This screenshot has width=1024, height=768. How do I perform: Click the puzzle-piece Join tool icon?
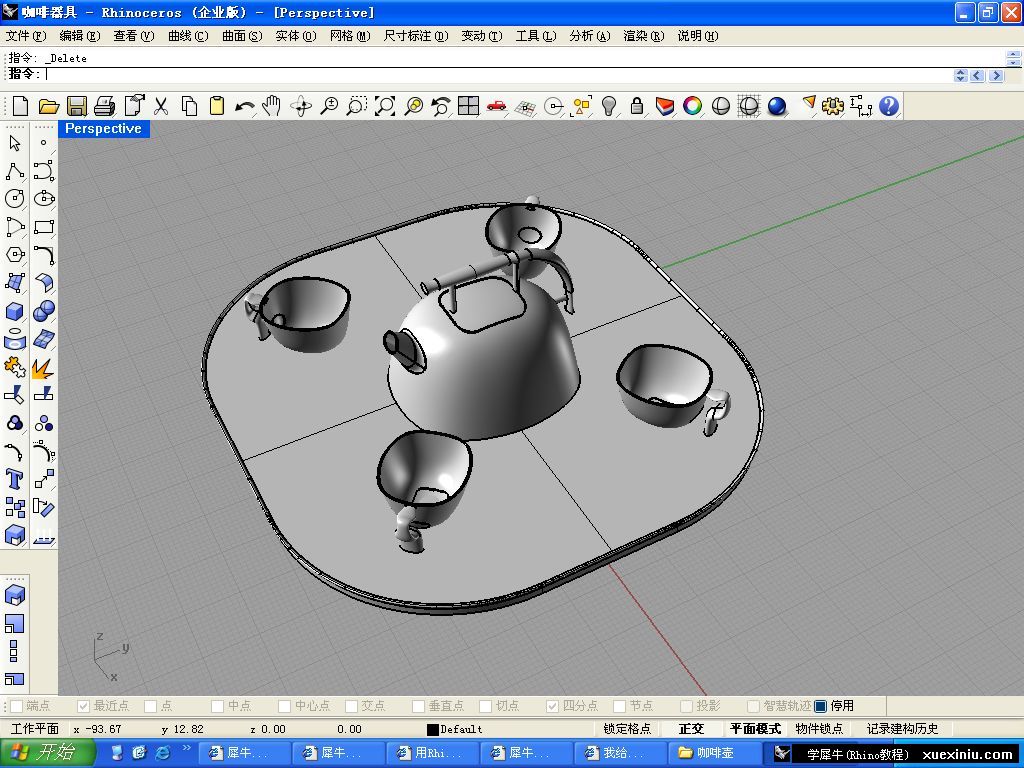coord(15,368)
